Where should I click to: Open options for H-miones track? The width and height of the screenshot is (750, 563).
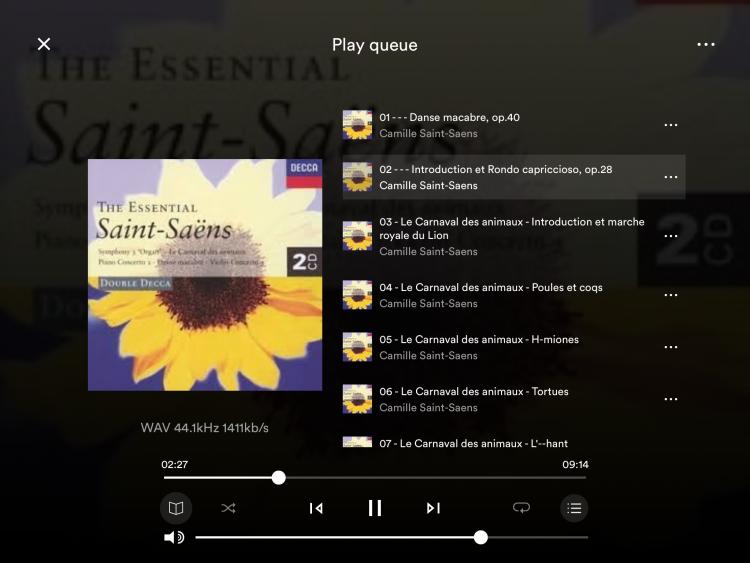pos(671,347)
